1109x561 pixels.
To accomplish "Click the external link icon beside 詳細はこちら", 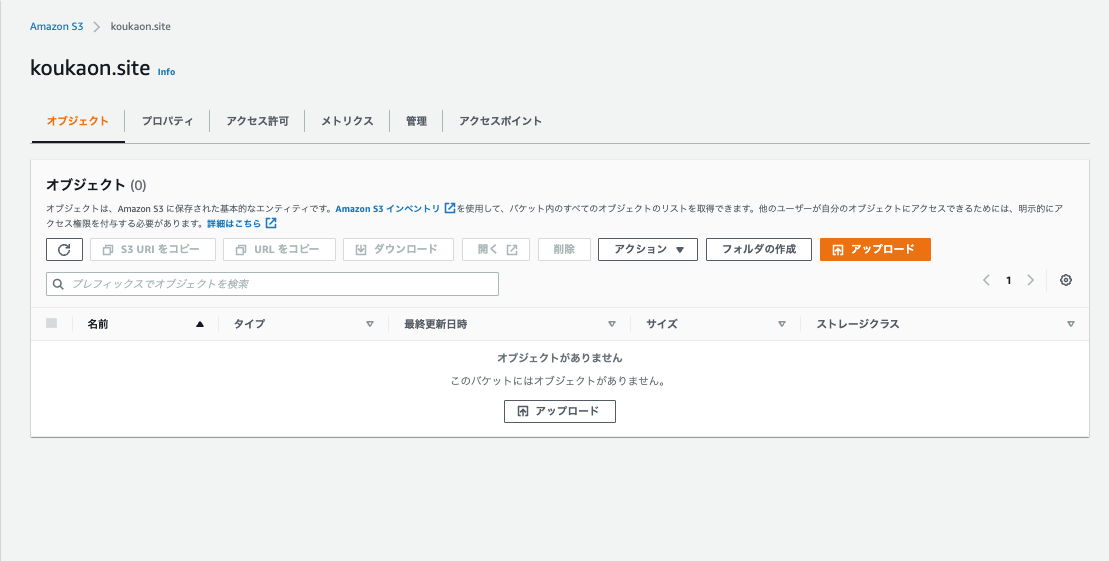I will tap(271, 223).
